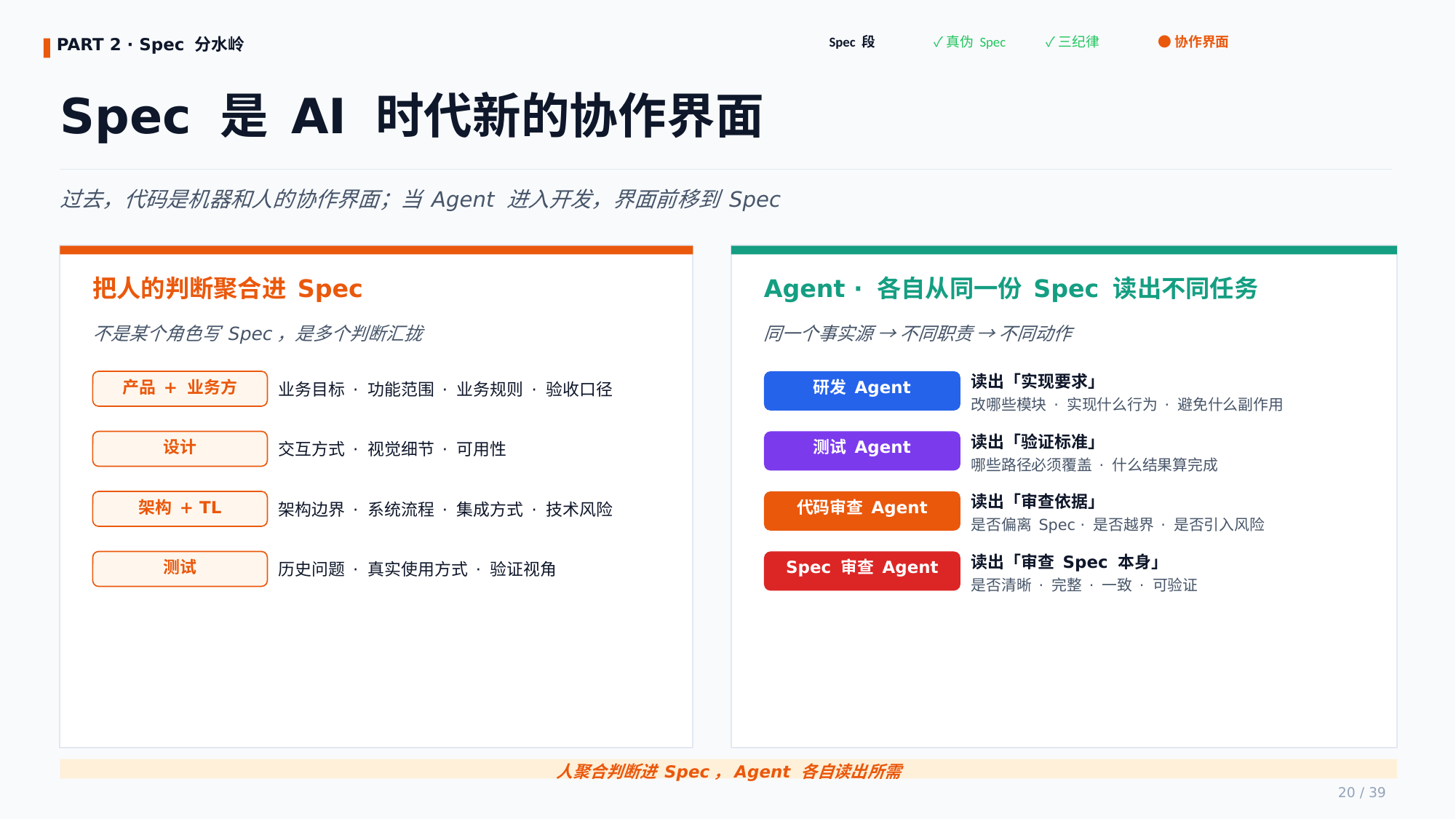Select the active '协作界面' navigation step
Screen dimensions: 1456x819
[x=1193, y=42]
